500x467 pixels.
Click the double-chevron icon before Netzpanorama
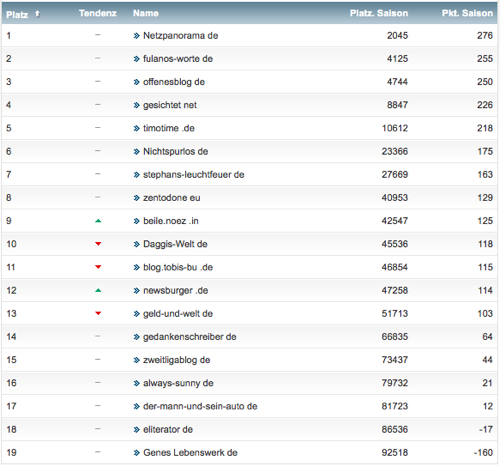pyautogui.click(x=136, y=36)
